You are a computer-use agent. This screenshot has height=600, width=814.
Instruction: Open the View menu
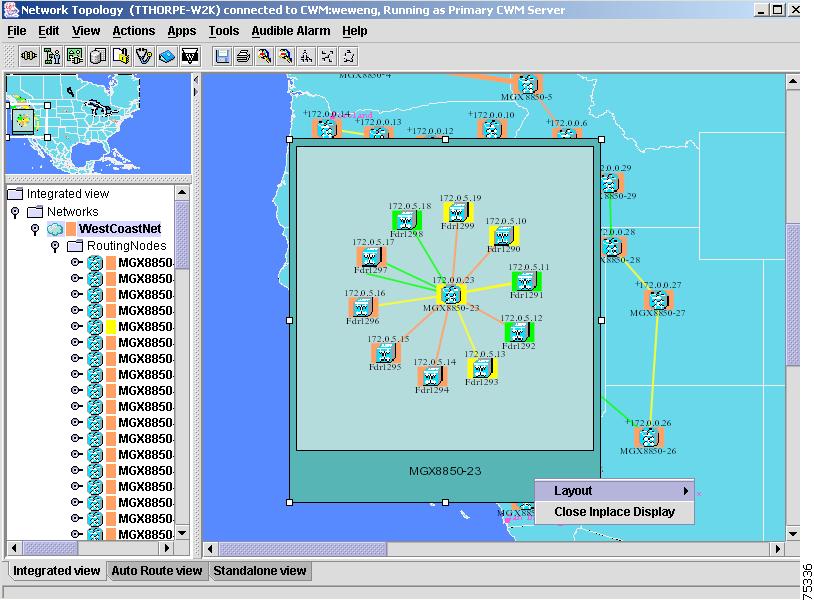coord(86,31)
